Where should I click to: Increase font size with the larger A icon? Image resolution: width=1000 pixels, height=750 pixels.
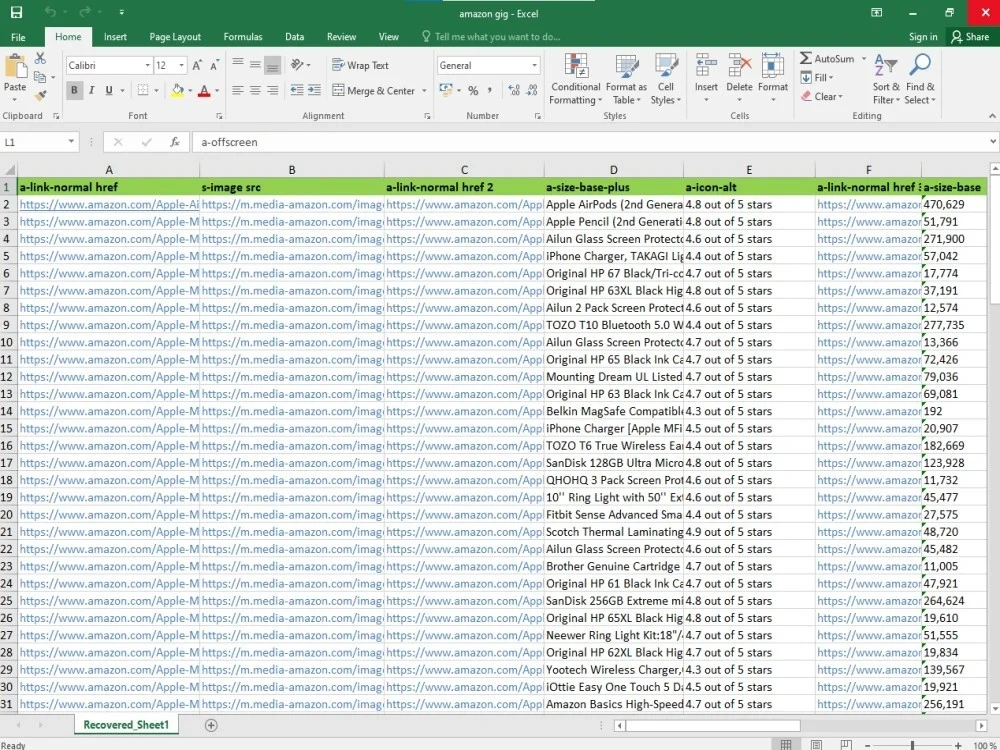tap(197, 65)
